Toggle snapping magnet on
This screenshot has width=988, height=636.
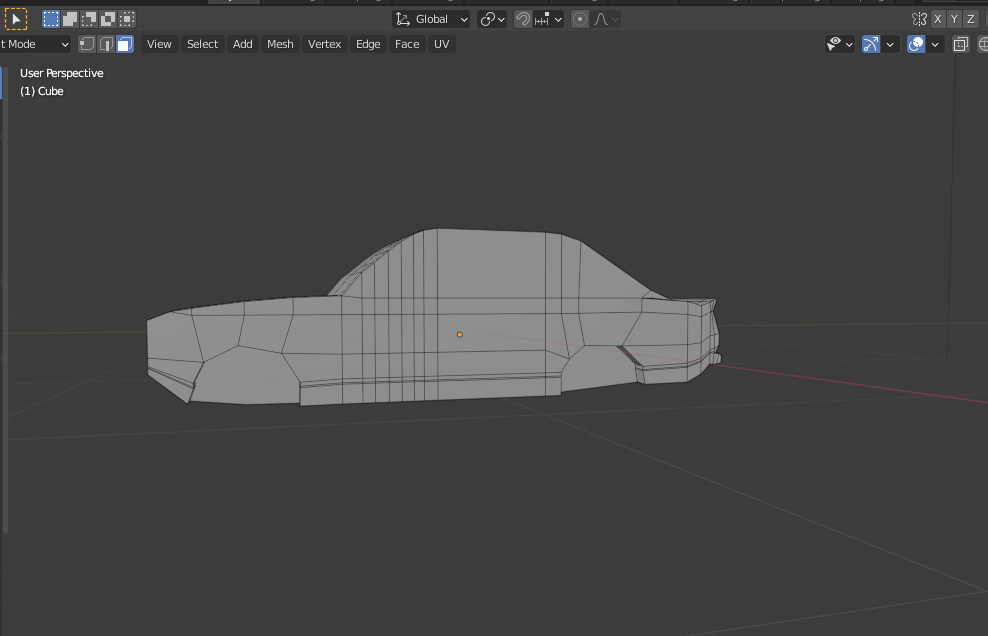[523, 19]
